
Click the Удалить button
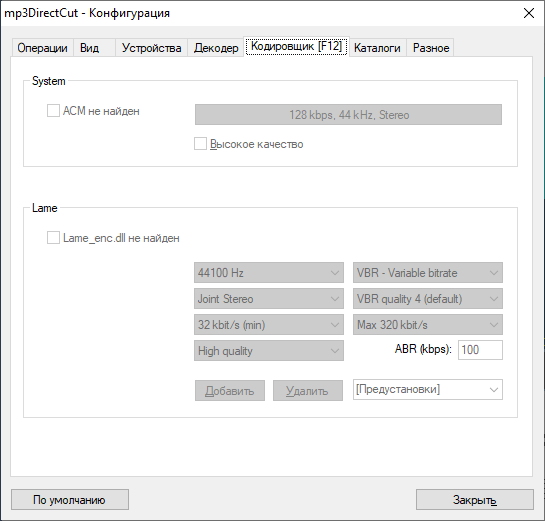click(308, 391)
